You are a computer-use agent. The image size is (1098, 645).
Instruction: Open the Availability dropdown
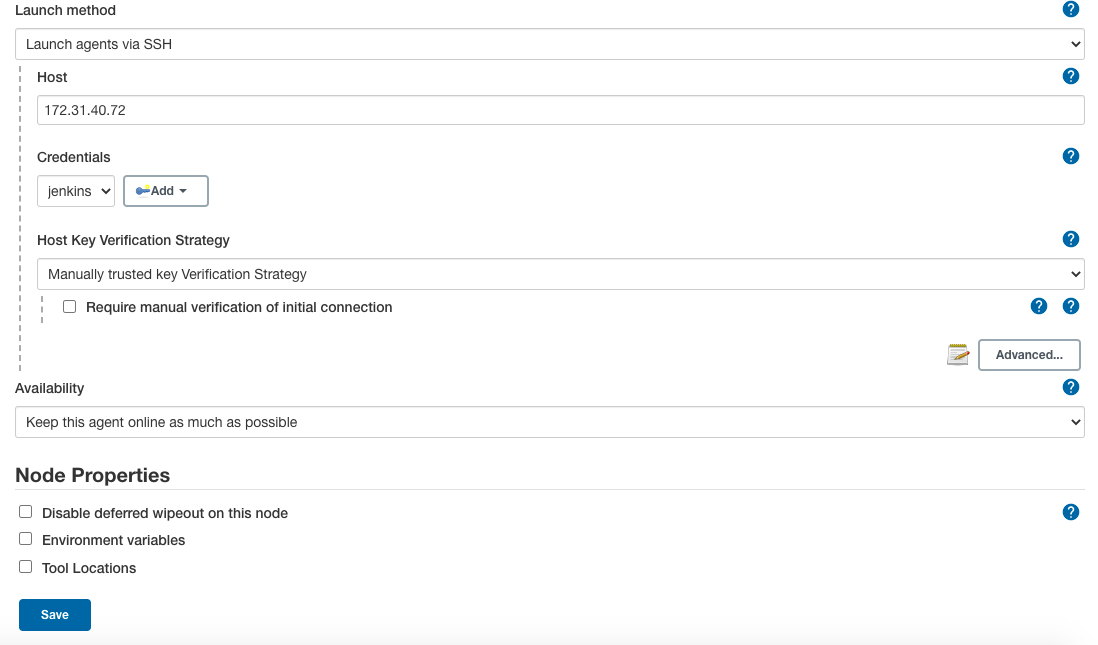pos(548,421)
